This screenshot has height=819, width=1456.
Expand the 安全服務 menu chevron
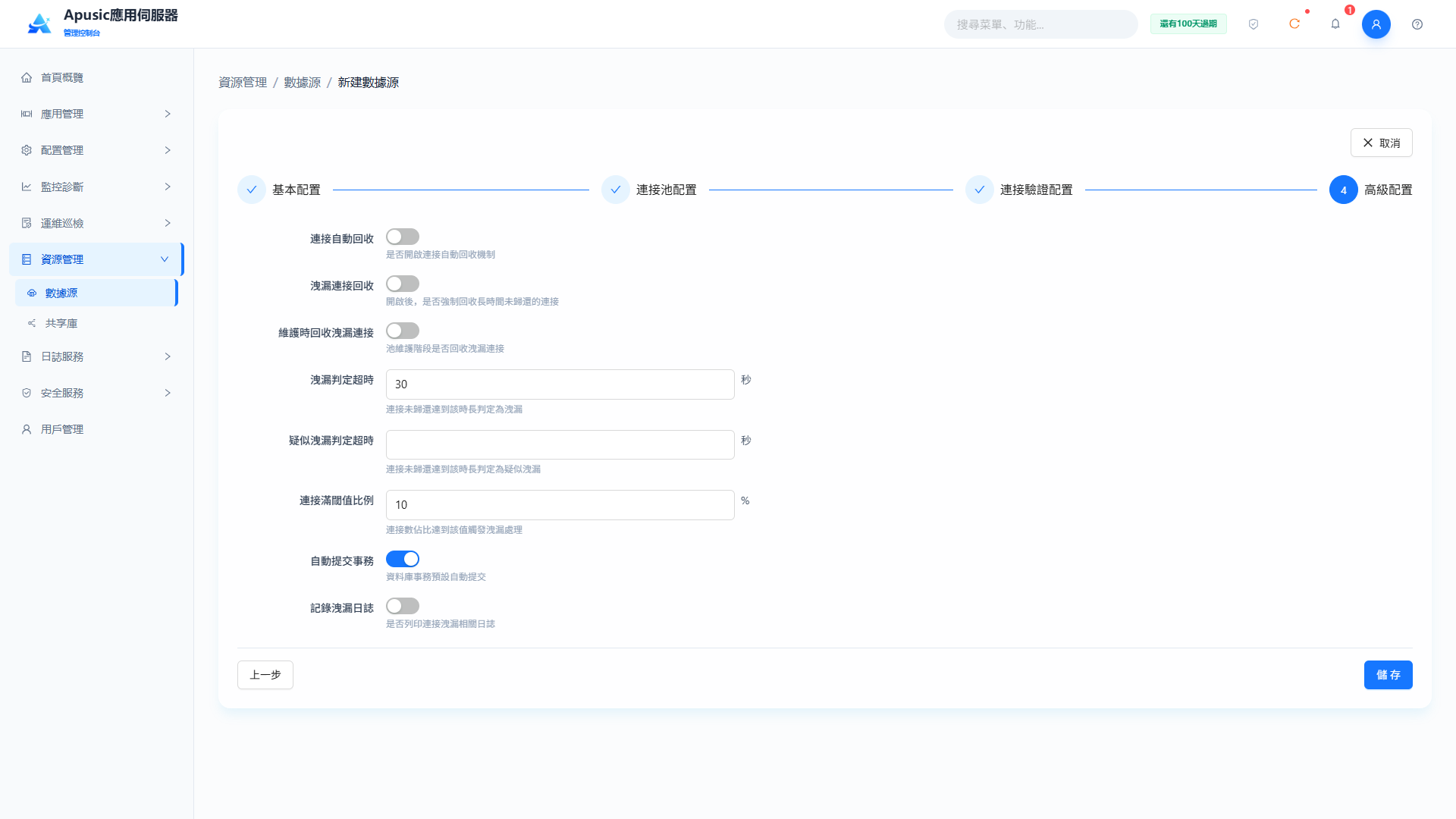[x=168, y=393]
